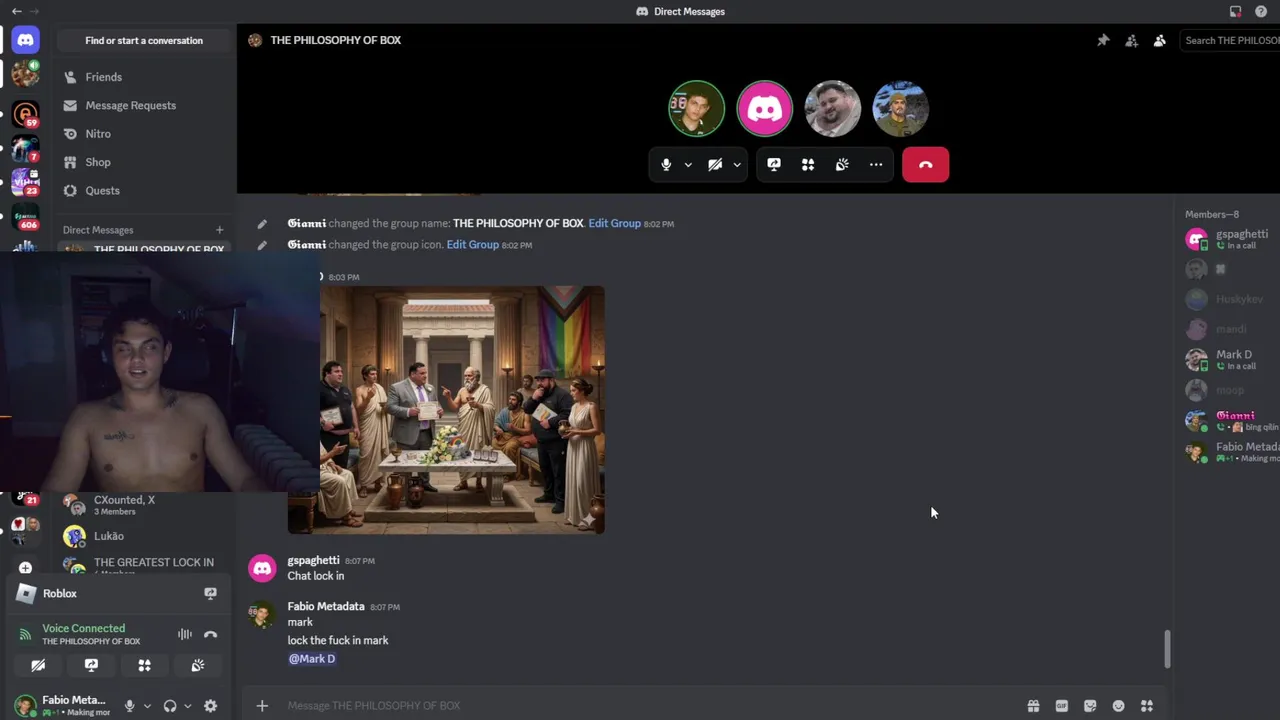1280x720 pixels.
Task: Turn on camera in voice panel
Action: (38, 665)
